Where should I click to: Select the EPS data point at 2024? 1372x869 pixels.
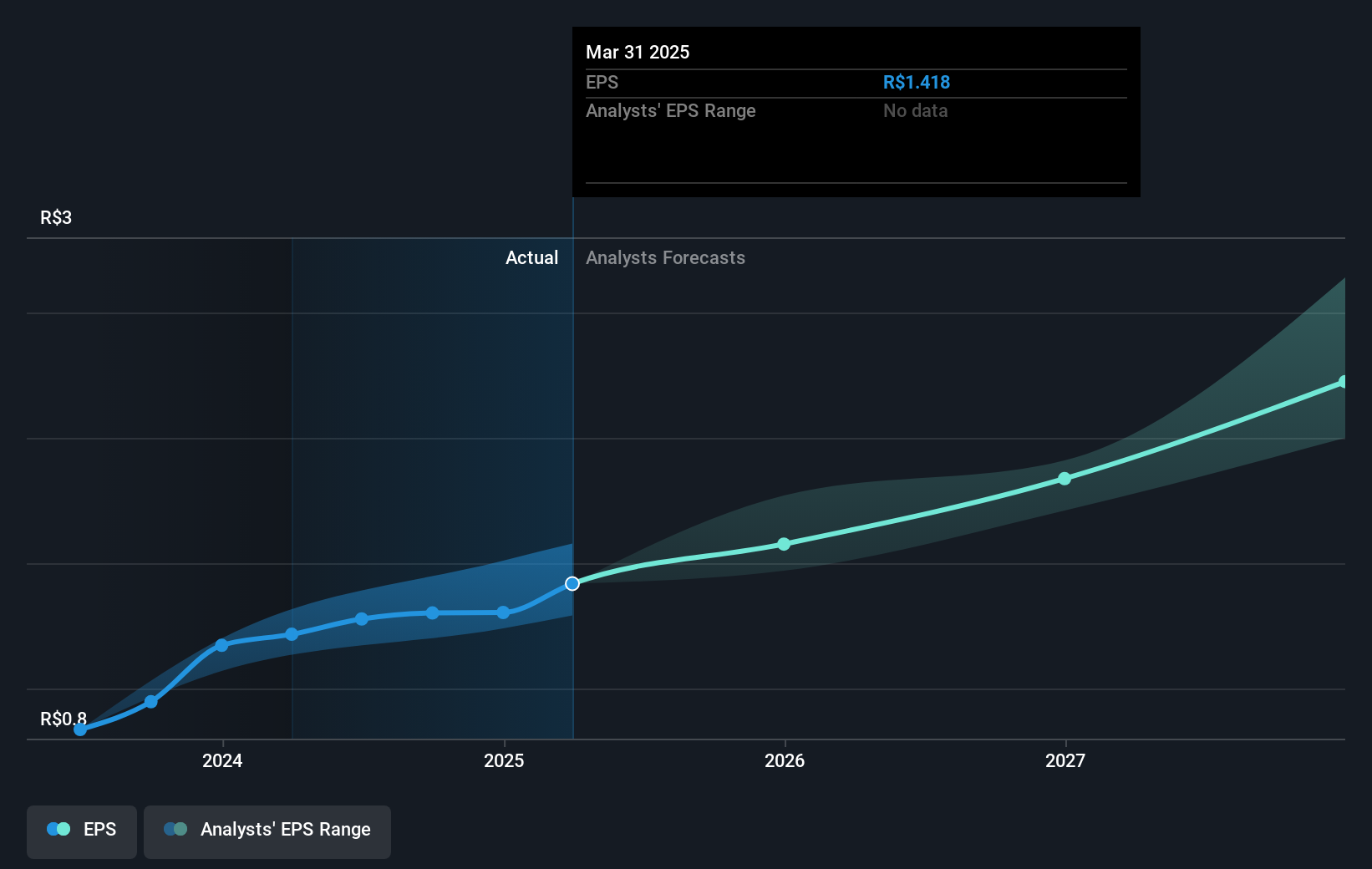click(x=221, y=645)
